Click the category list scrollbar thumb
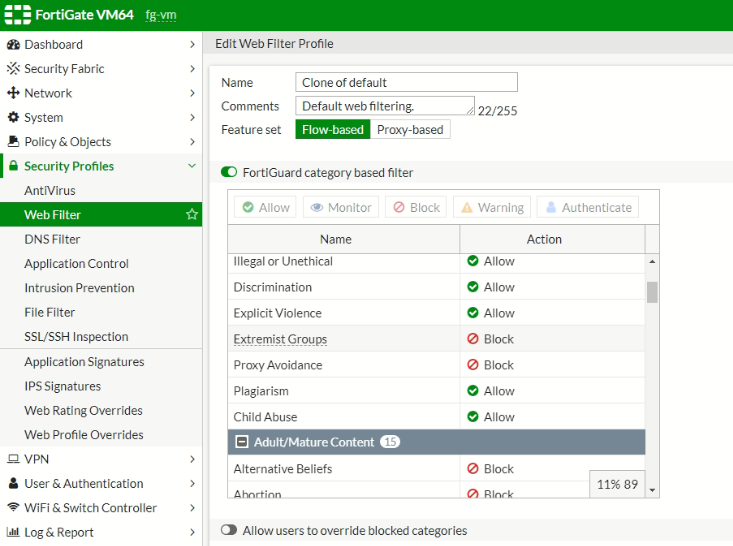733x546 pixels. pyautogui.click(x=652, y=292)
